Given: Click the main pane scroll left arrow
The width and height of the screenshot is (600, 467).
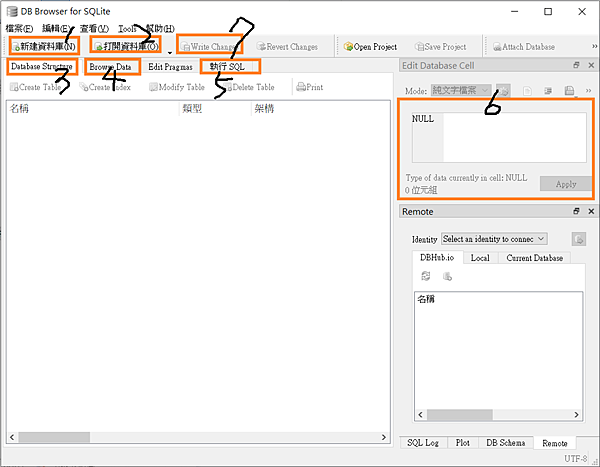Looking at the screenshot, I should (12, 437).
